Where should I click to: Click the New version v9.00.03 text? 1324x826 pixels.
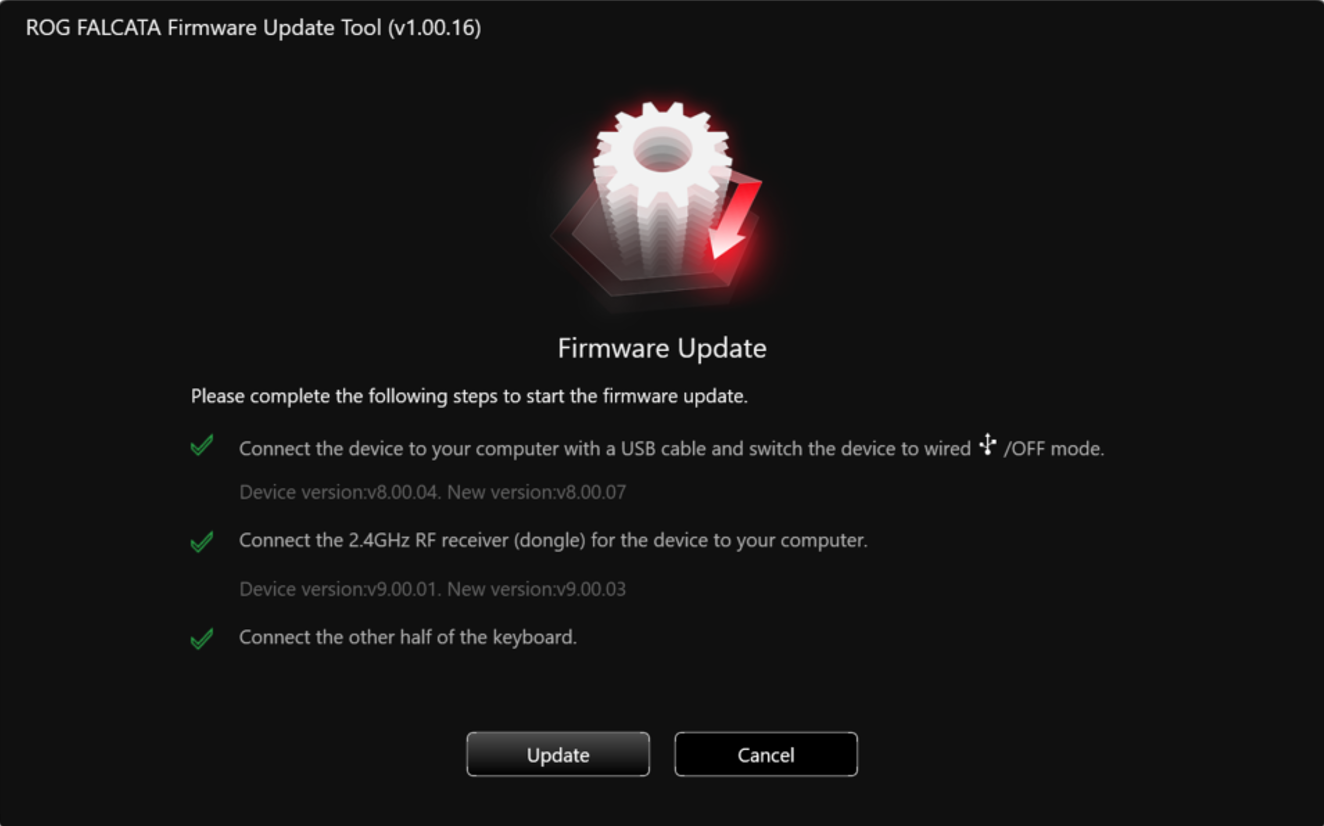tap(536, 589)
